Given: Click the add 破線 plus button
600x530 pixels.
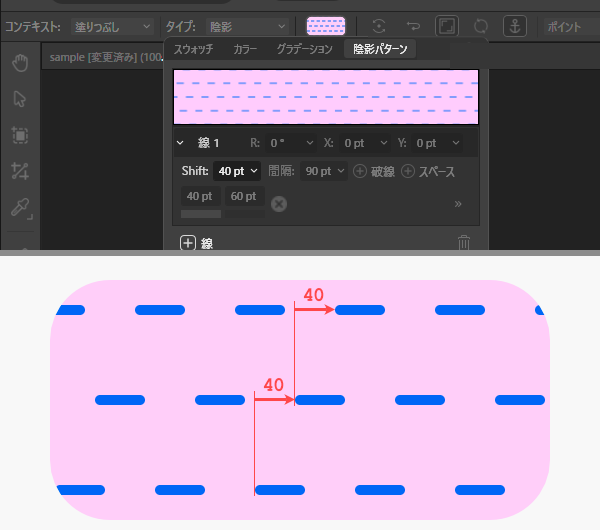Looking at the screenshot, I should point(360,171).
